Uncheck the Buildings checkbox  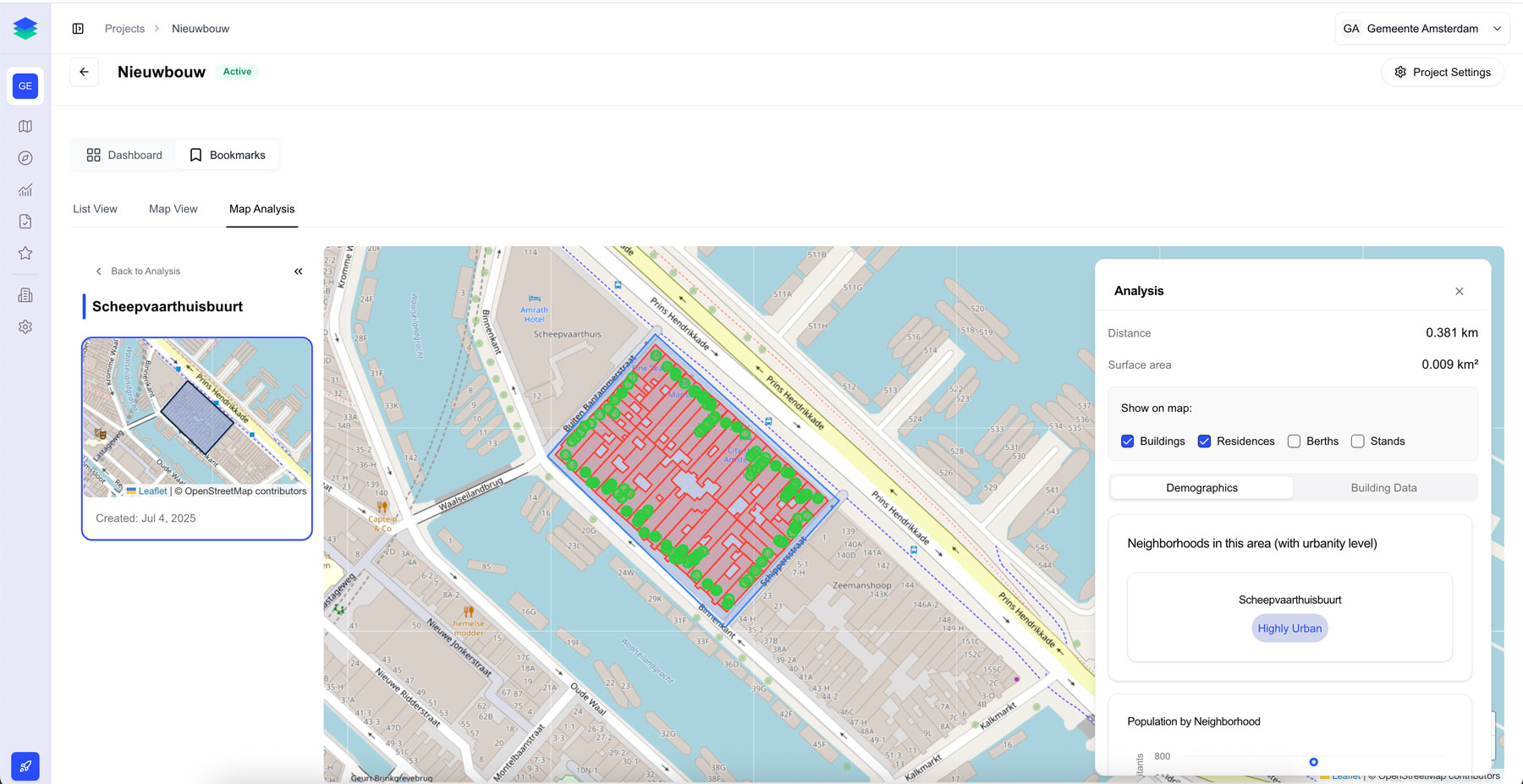(1127, 441)
